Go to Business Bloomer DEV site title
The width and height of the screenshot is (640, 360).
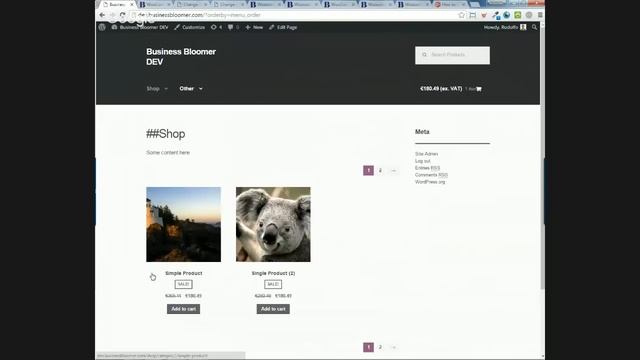pyautogui.click(x=181, y=57)
